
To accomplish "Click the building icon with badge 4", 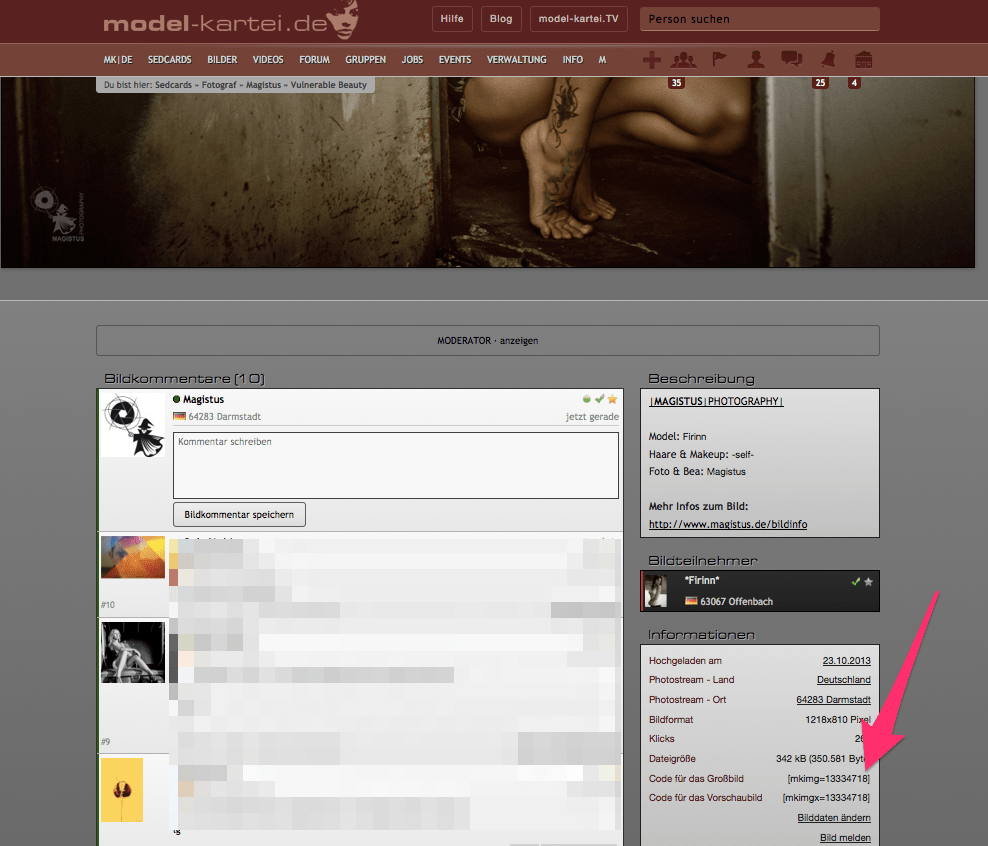I will [863, 60].
